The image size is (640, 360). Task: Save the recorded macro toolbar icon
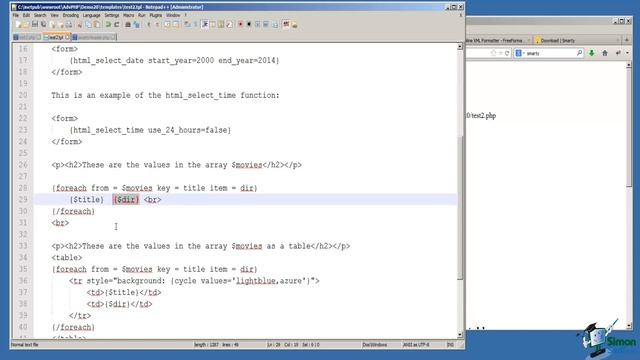coord(275,24)
